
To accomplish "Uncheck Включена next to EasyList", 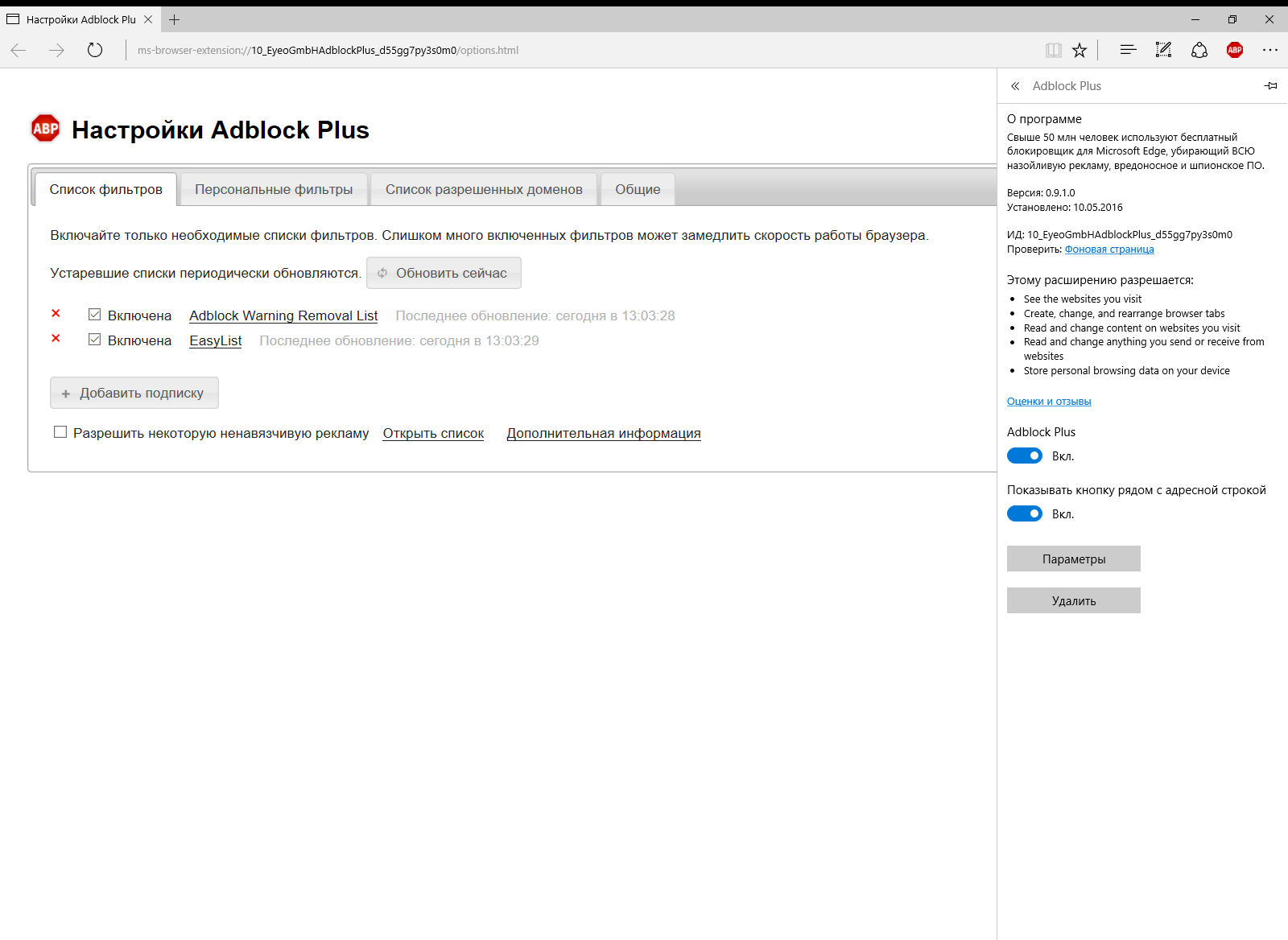I will coord(94,339).
